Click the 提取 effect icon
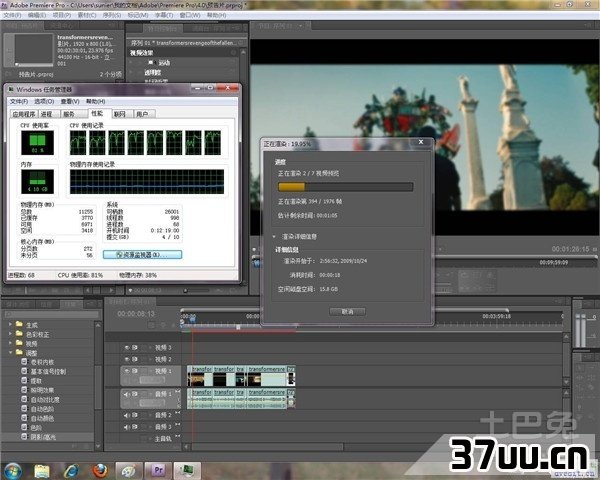 click(x=24, y=380)
